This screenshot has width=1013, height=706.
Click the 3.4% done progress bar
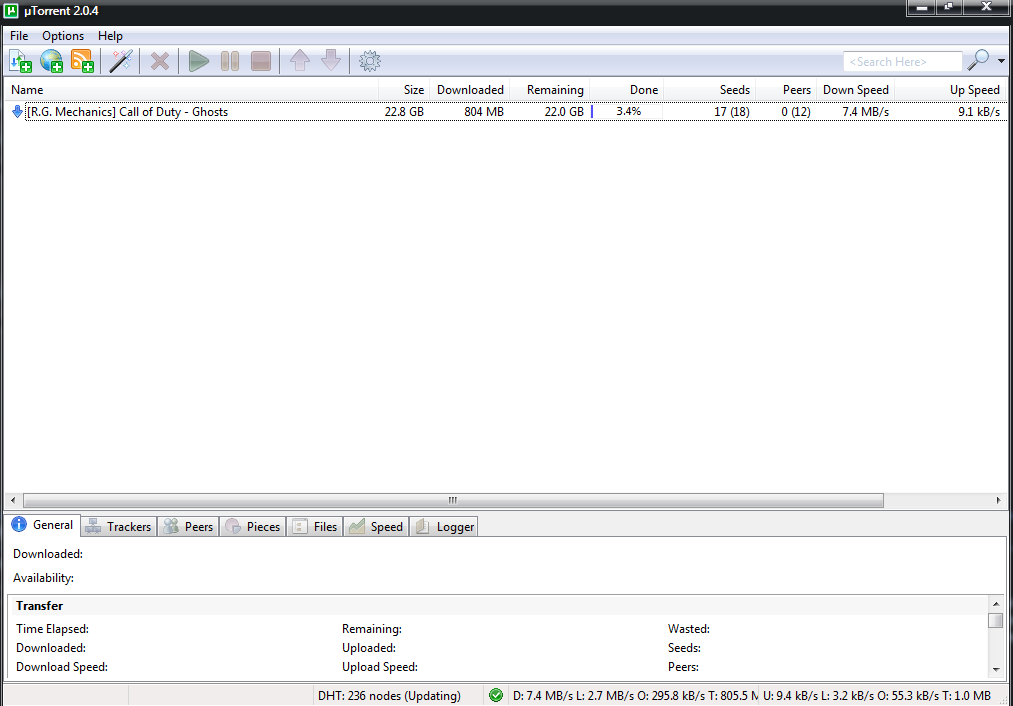[x=626, y=112]
